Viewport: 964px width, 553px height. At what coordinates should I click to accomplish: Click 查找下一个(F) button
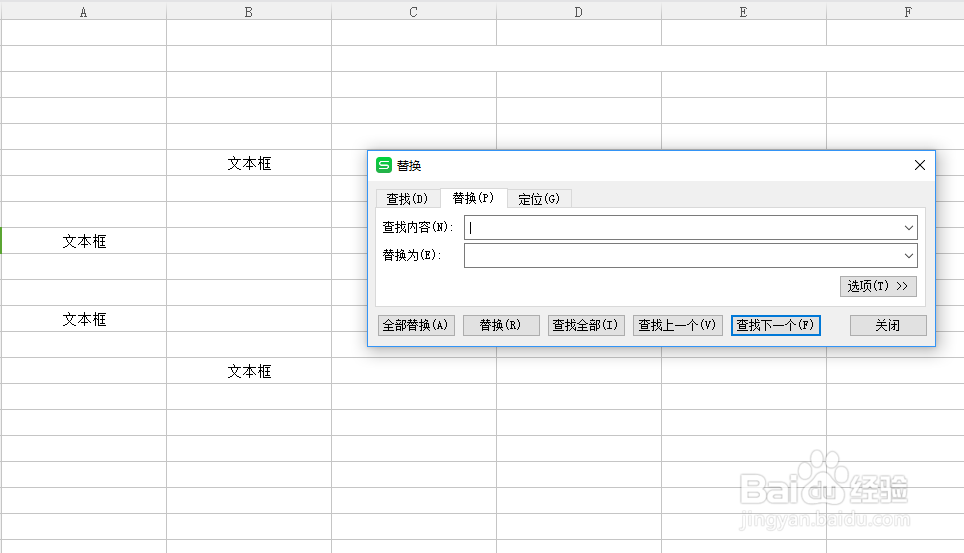coord(776,325)
